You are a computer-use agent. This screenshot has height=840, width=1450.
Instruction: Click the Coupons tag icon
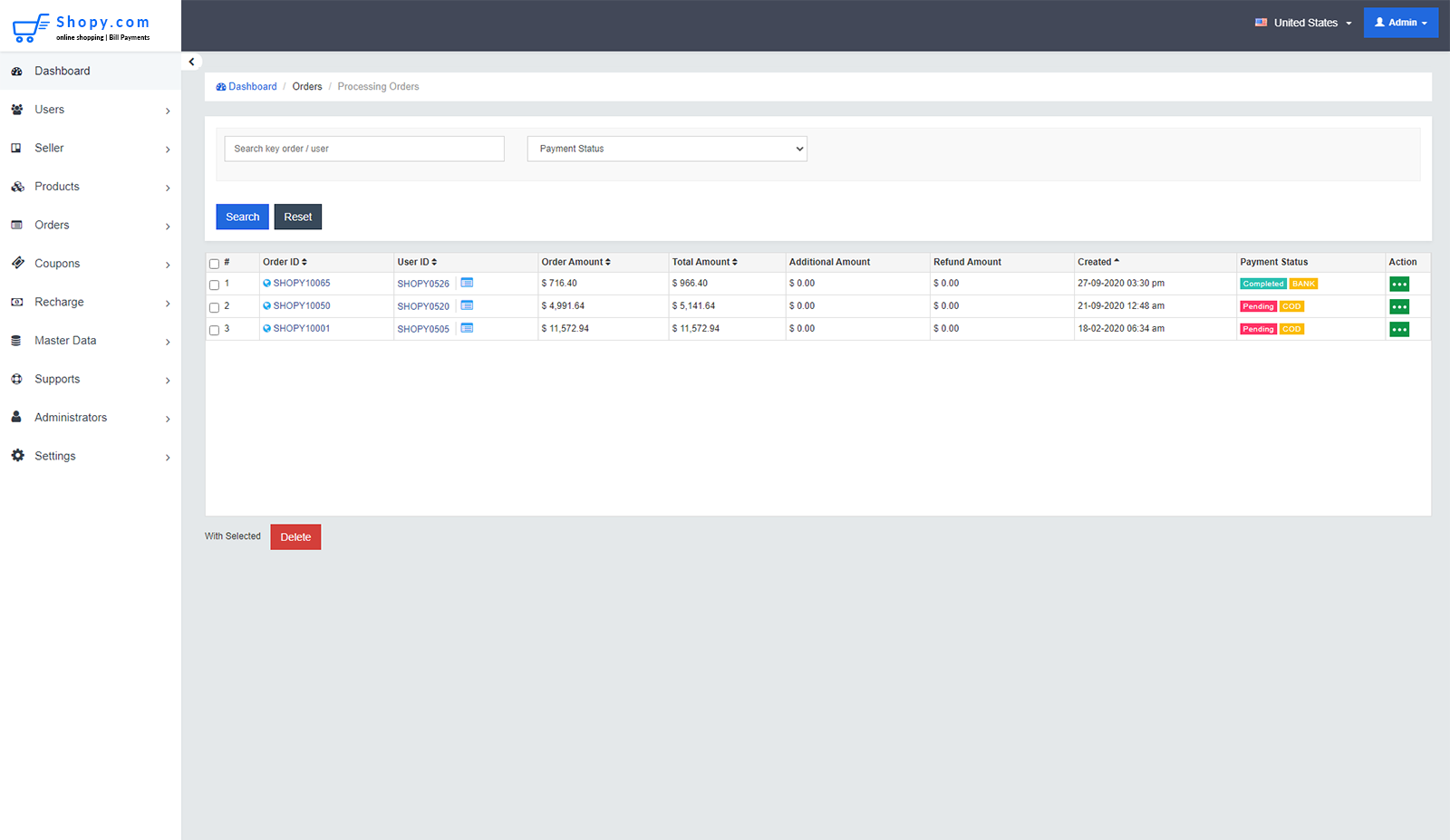click(16, 264)
